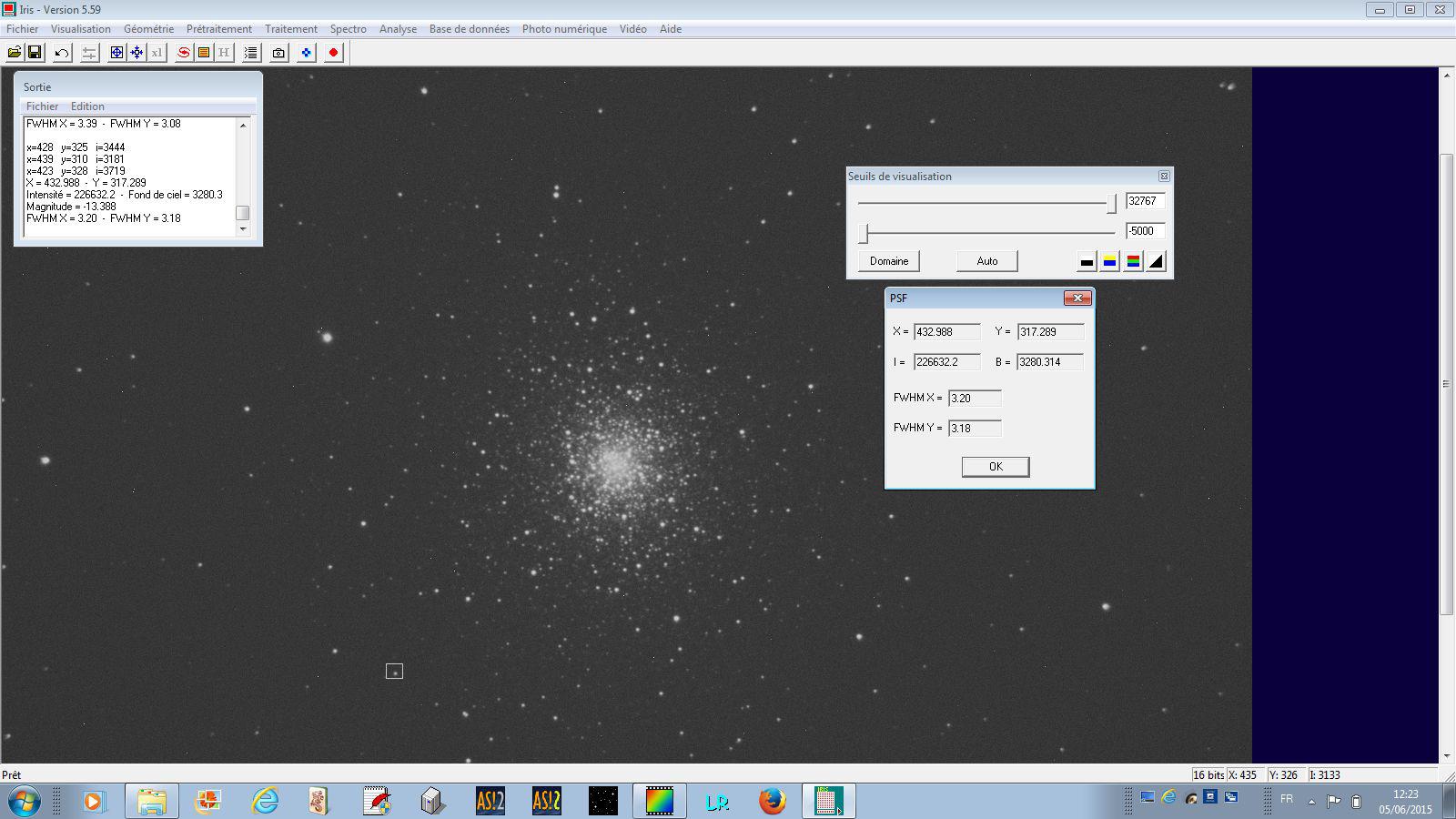
Task: Open the Visualisation menu
Action: point(81,29)
